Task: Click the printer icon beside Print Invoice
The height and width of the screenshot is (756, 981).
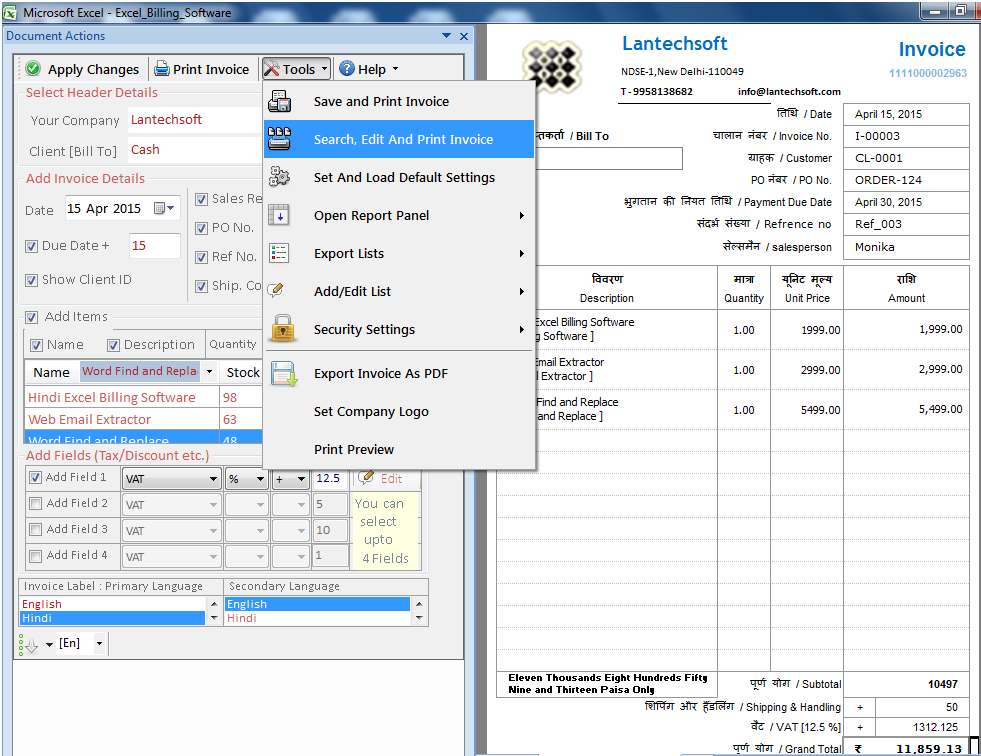Action: 162,69
